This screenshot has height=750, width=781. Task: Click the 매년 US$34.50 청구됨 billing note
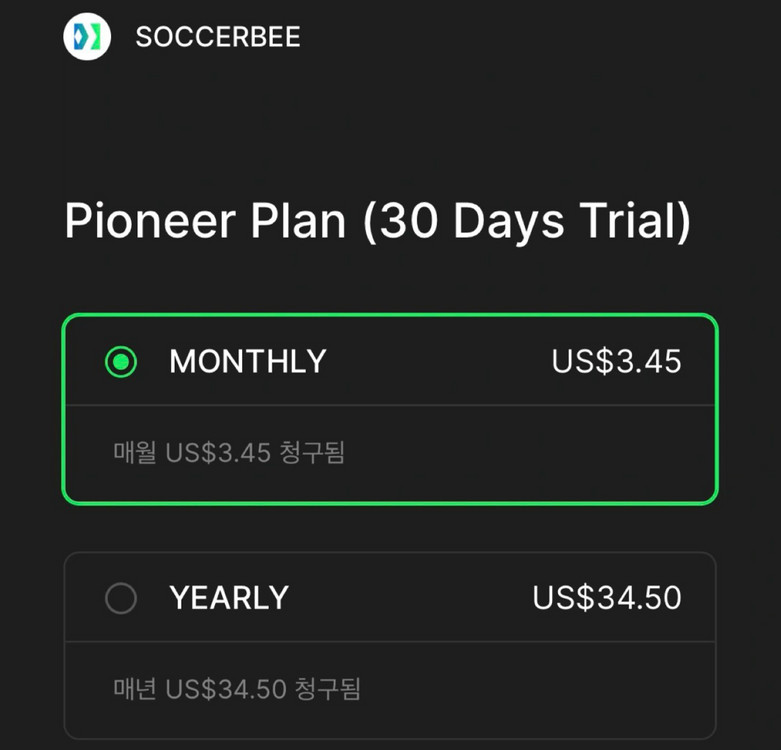(x=237, y=689)
